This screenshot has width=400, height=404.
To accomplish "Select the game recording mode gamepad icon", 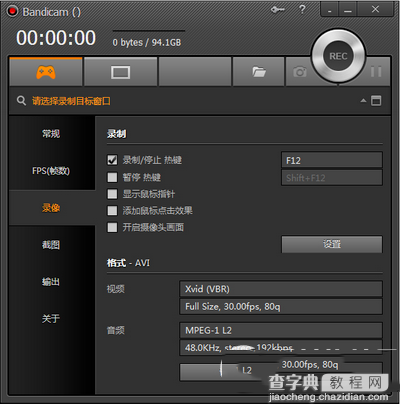I will (x=46, y=72).
